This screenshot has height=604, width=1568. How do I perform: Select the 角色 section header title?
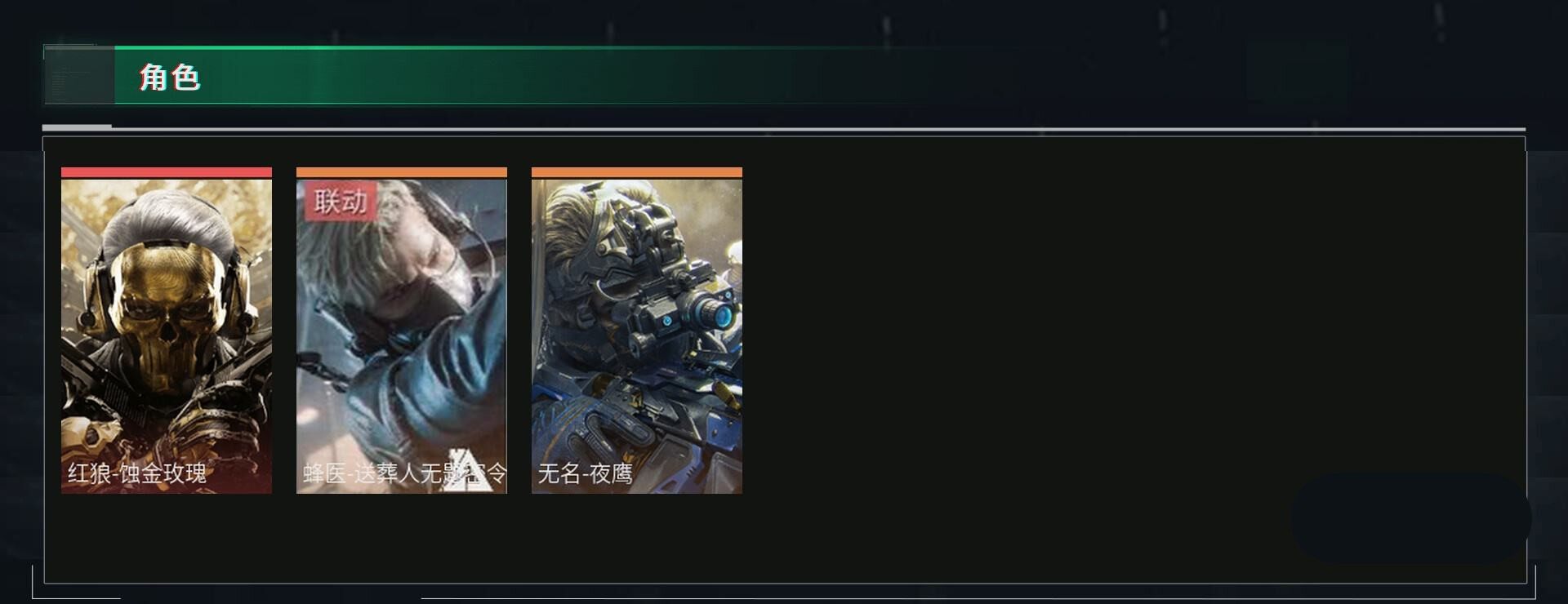(x=170, y=78)
